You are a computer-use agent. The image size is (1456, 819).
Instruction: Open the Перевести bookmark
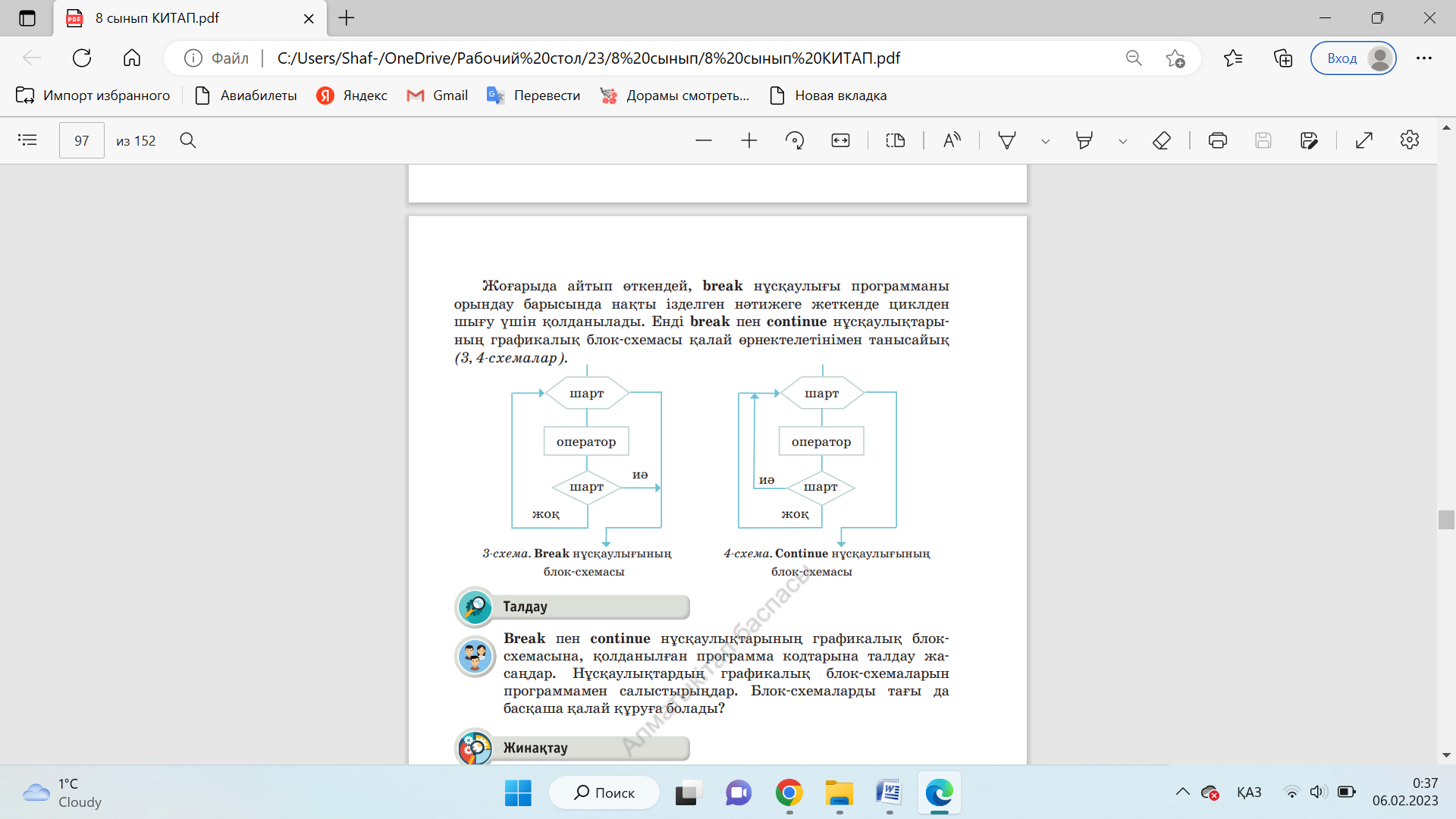[x=534, y=96]
